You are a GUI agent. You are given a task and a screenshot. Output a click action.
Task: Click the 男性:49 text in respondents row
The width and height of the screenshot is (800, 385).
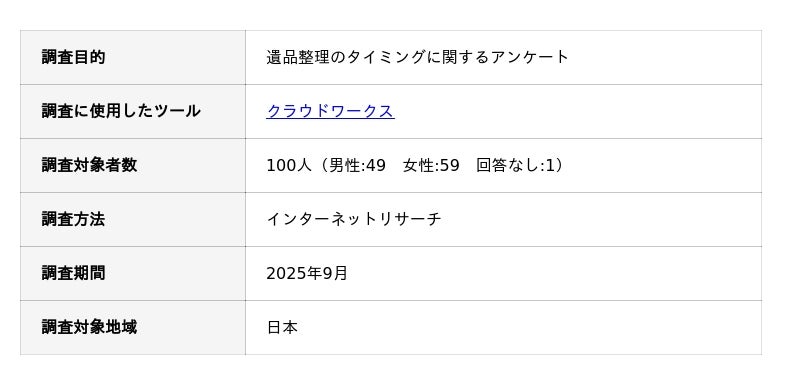pos(357,165)
